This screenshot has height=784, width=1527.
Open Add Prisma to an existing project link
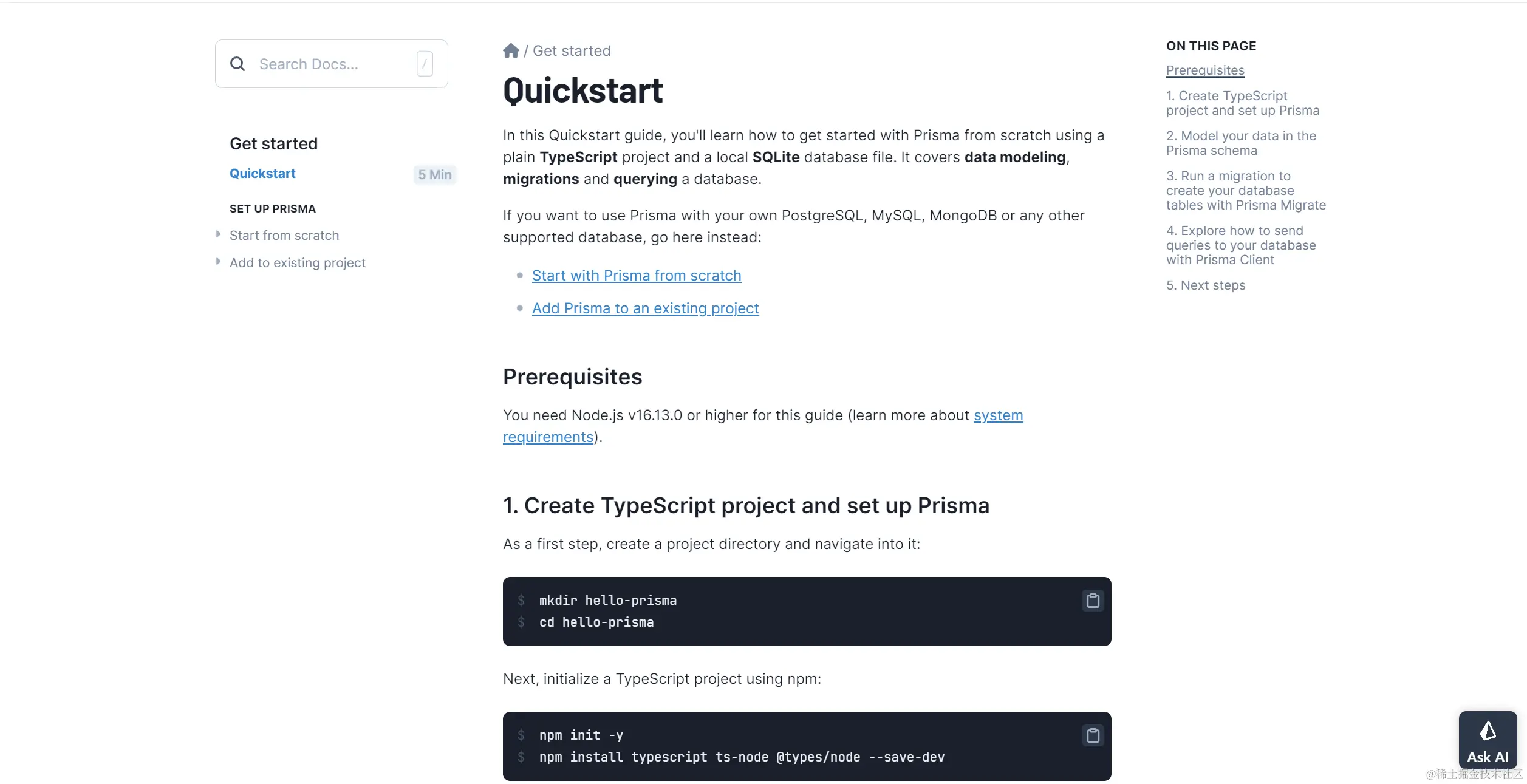click(x=645, y=308)
